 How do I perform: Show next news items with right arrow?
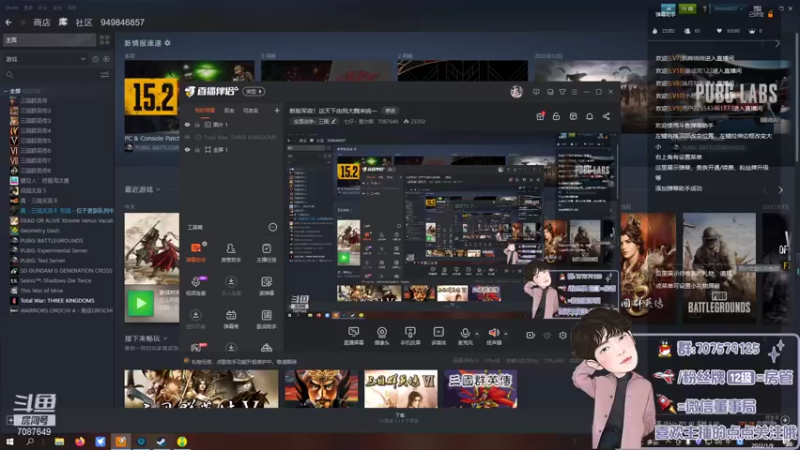coord(777,44)
